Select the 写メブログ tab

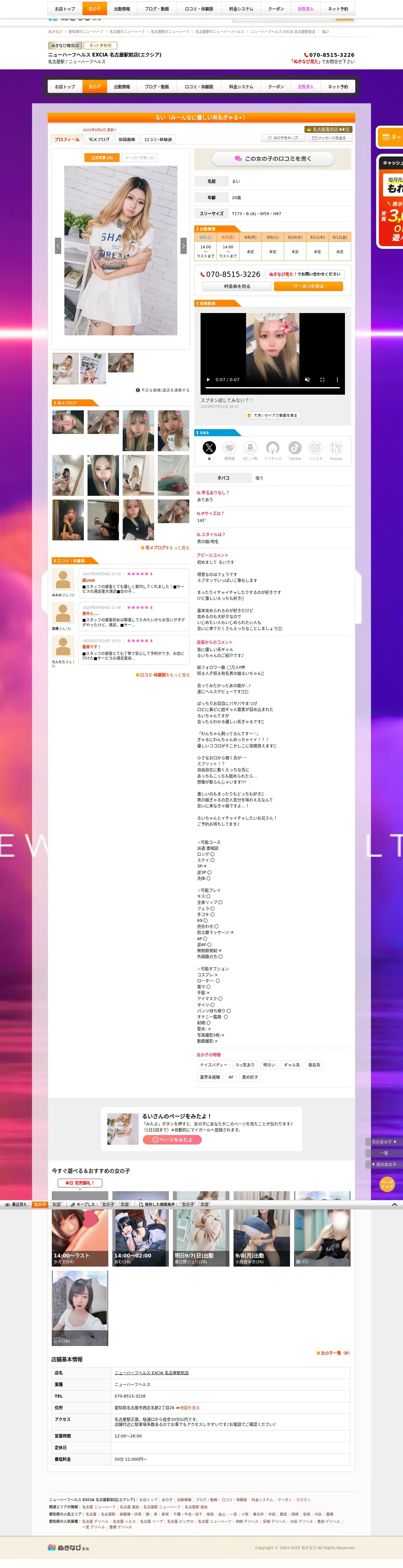(x=99, y=139)
